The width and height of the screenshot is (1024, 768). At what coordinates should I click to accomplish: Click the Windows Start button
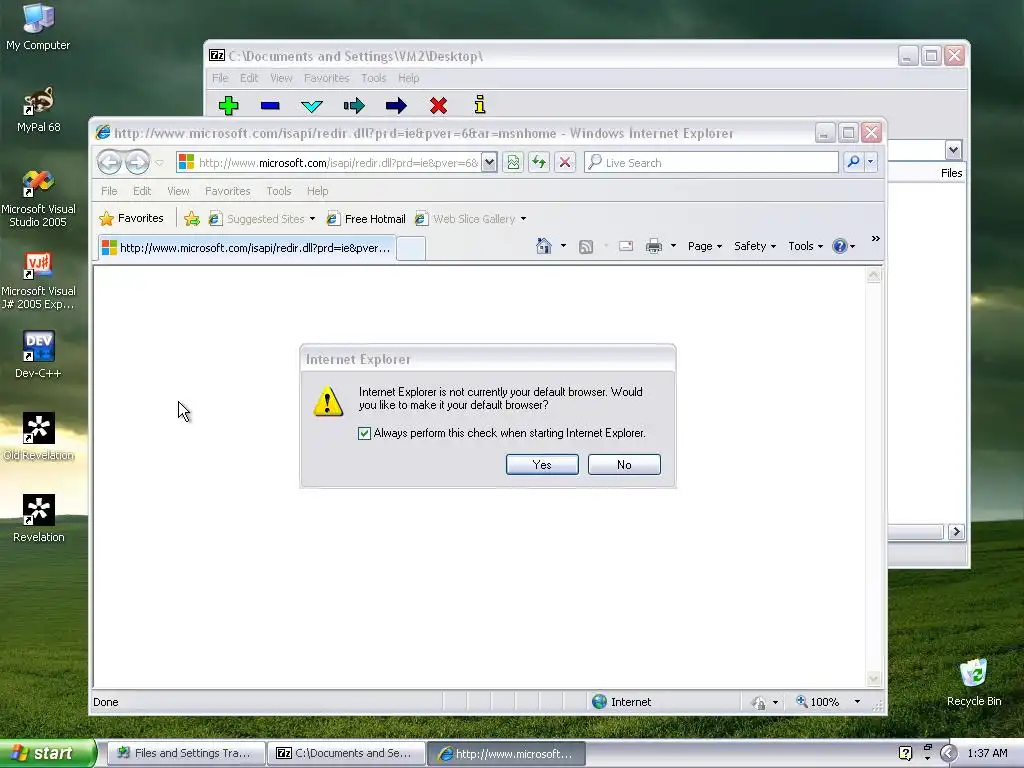click(47, 753)
